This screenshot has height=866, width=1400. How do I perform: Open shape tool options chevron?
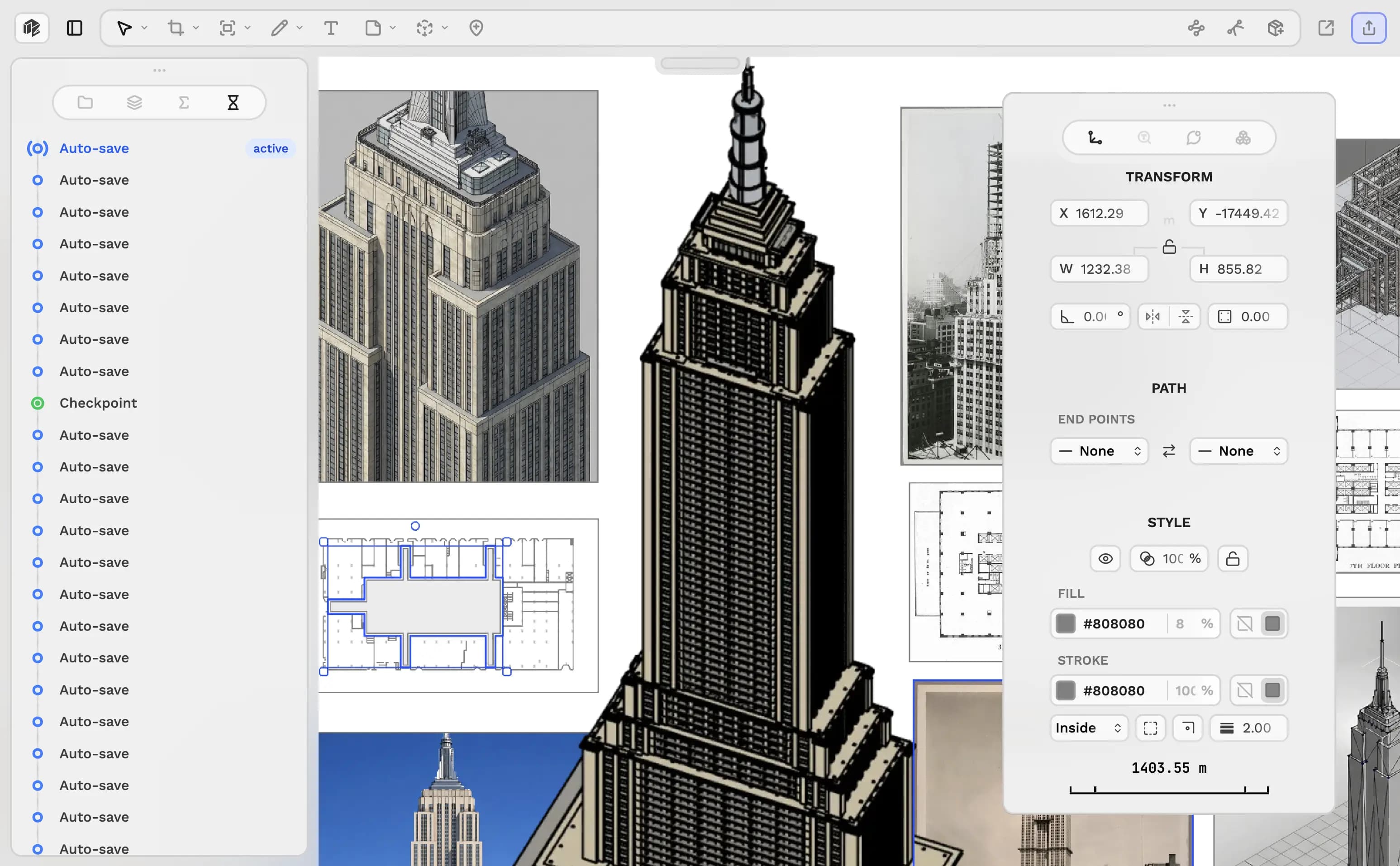pyautogui.click(x=392, y=28)
